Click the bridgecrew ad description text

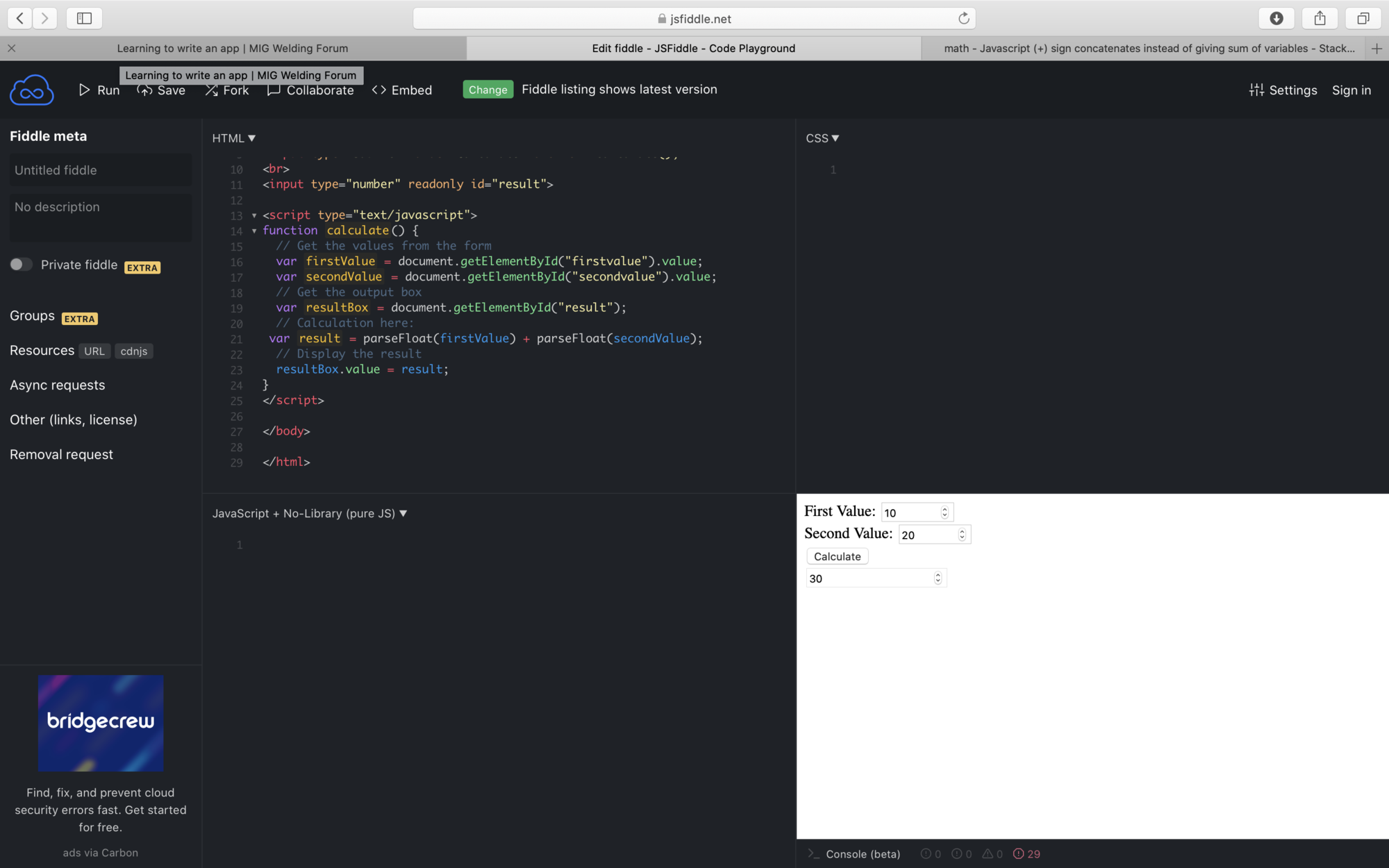pos(101,810)
